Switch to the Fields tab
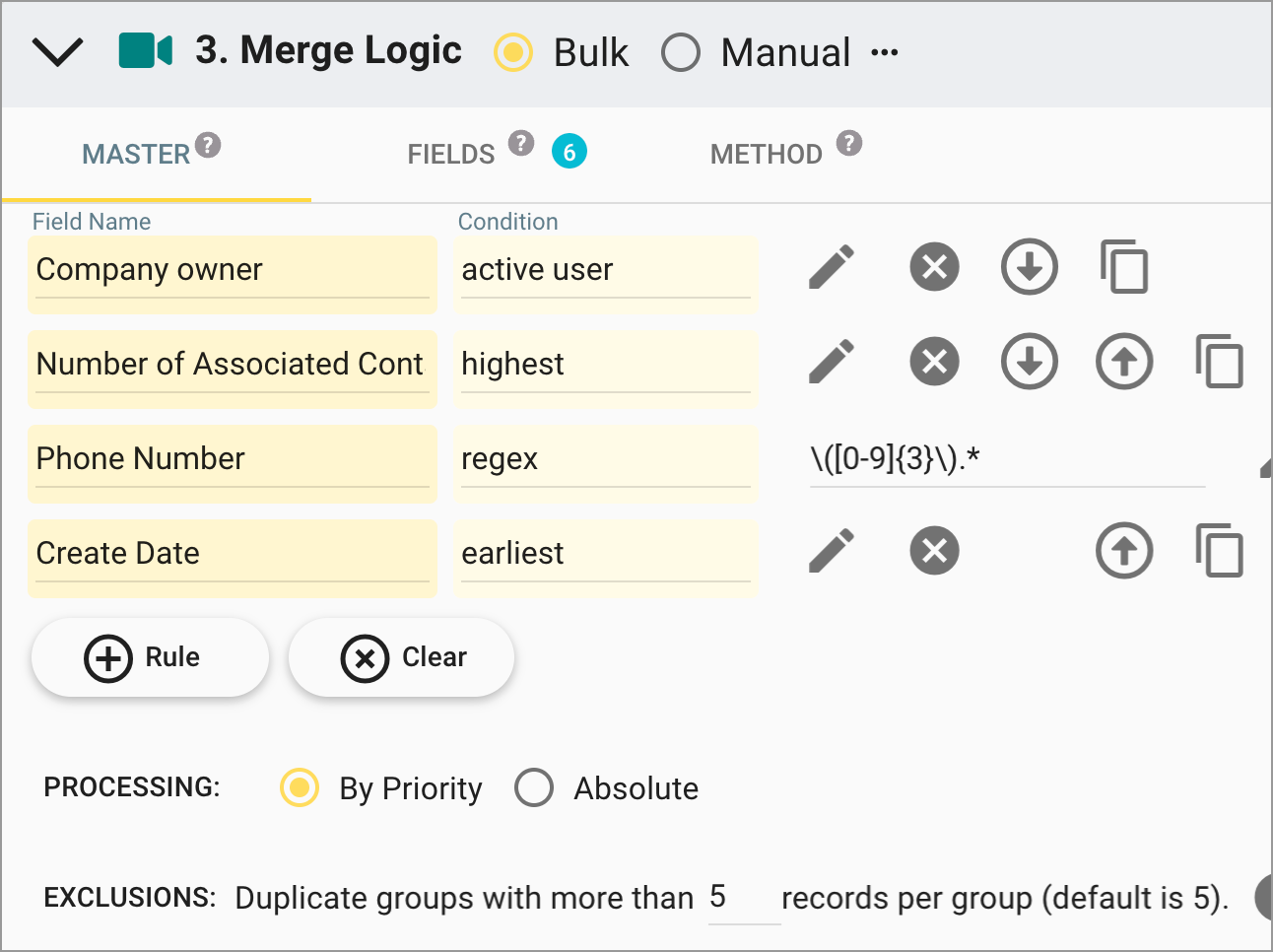Image resolution: width=1273 pixels, height=952 pixels. [x=450, y=153]
